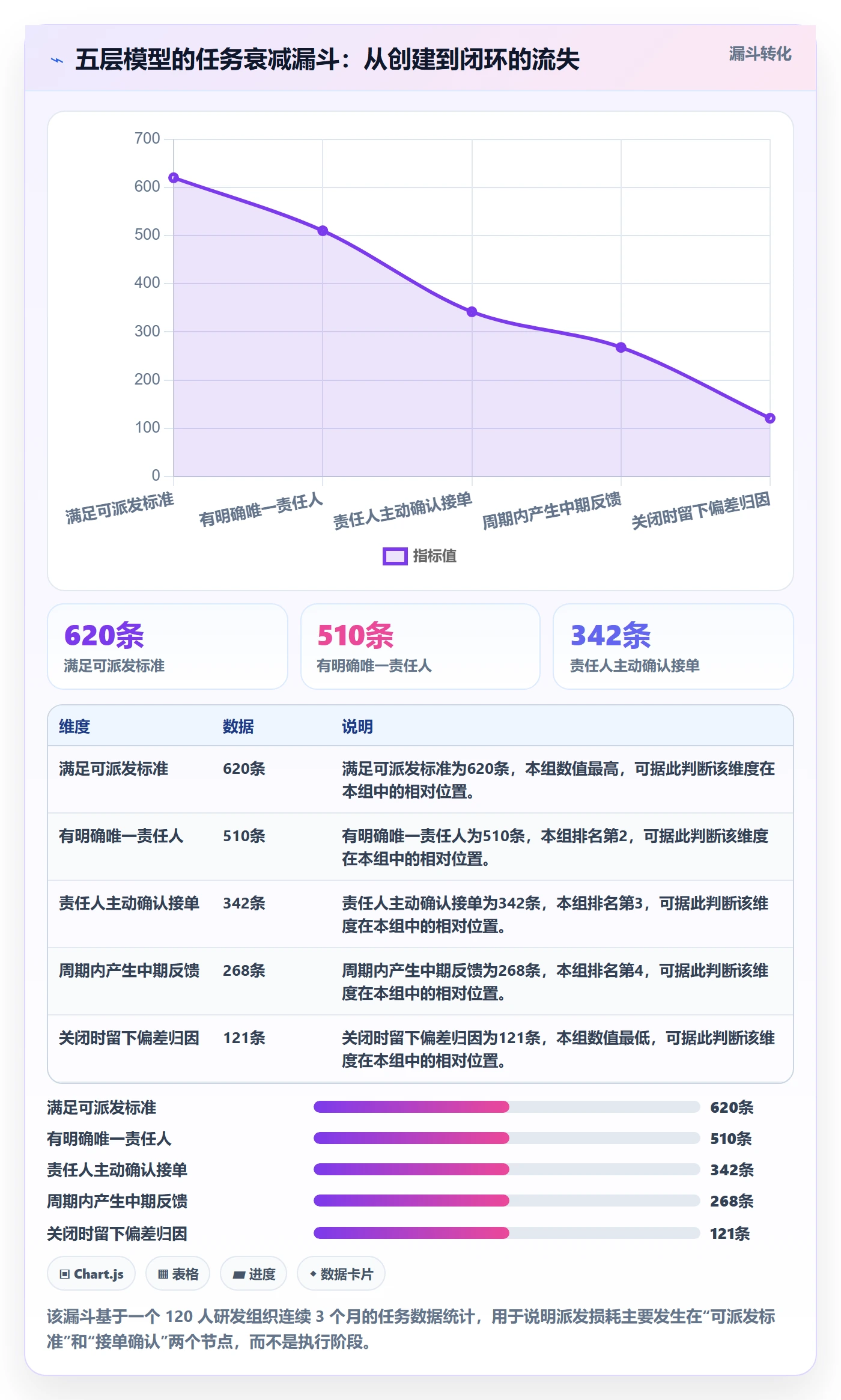Select the chart point for 责任人主动确认接单
841x1400 pixels.
point(472,312)
